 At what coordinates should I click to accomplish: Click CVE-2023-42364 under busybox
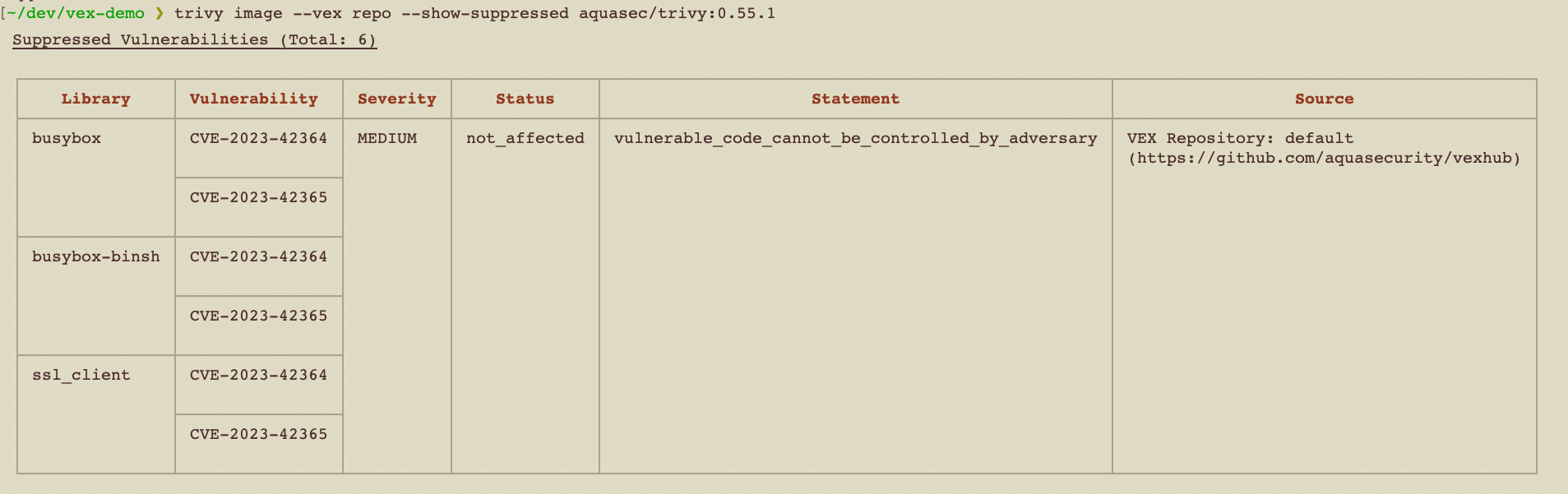258,138
